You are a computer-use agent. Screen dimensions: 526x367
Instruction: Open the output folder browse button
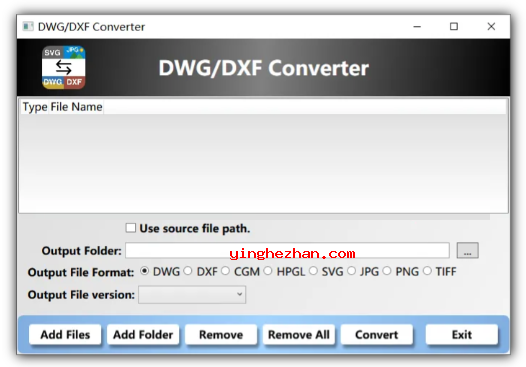click(467, 251)
